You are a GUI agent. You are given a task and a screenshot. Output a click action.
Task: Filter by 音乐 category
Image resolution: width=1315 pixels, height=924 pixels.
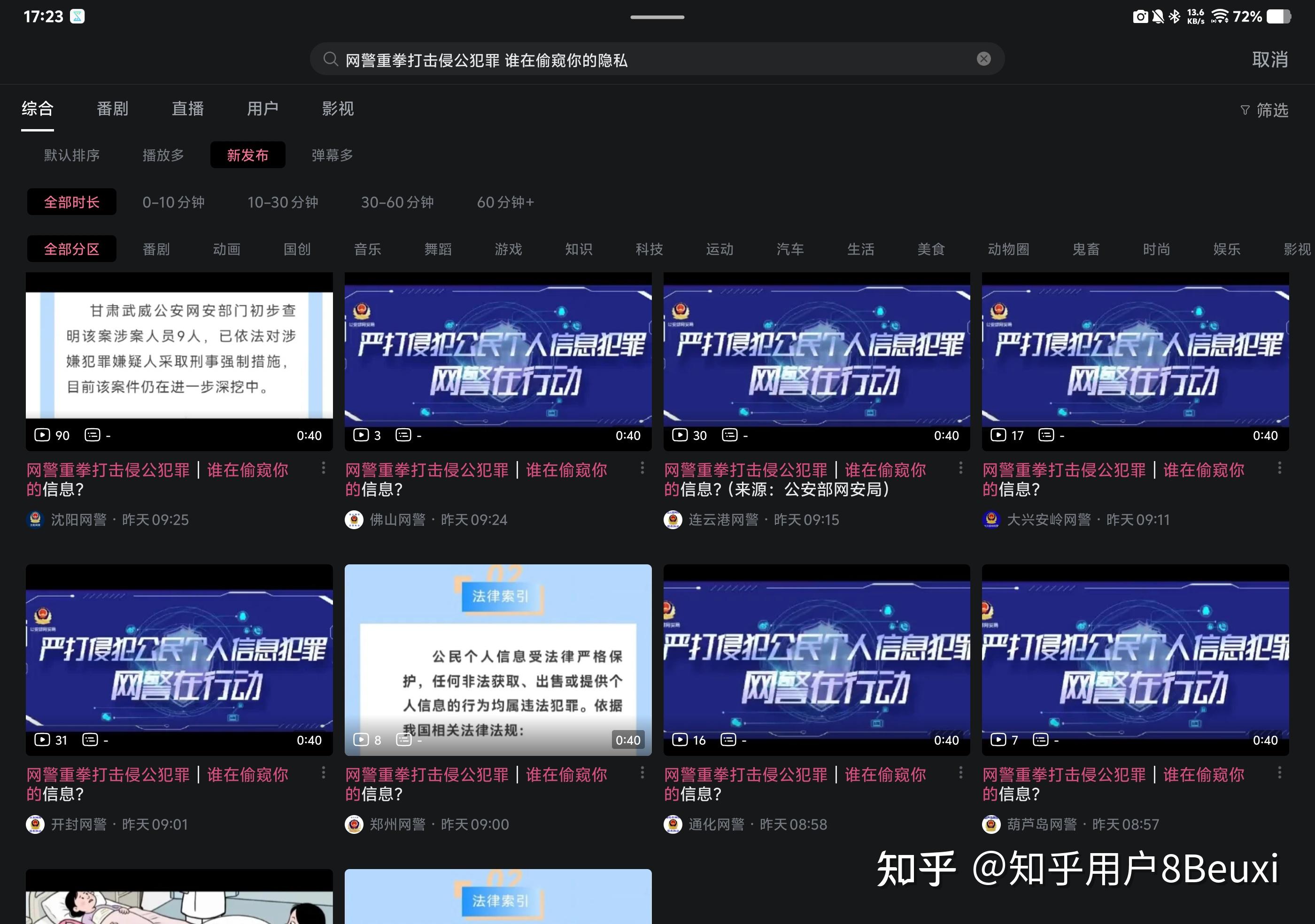(368, 249)
